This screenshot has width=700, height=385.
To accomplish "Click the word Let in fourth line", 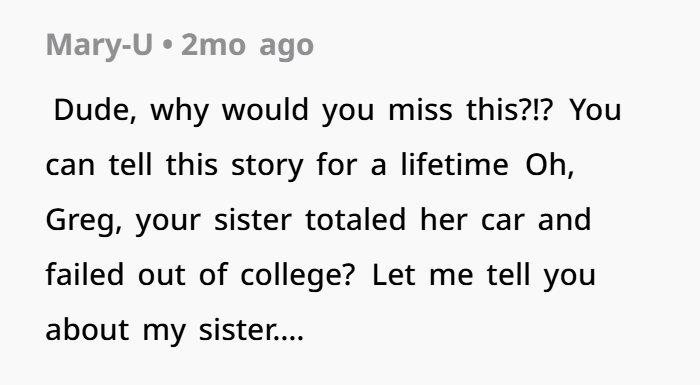I will click(393, 275).
